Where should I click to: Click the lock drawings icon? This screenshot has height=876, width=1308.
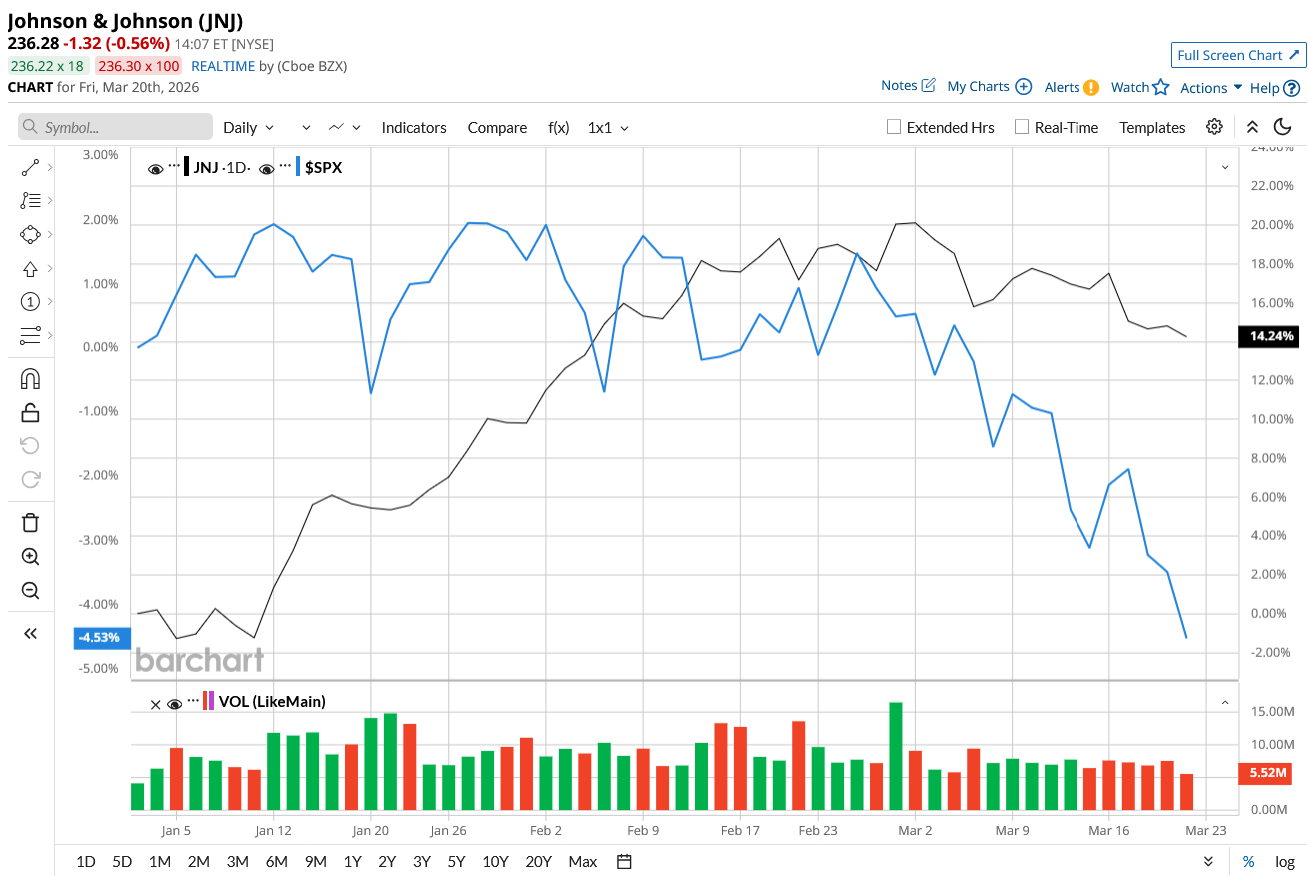pyautogui.click(x=30, y=412)
